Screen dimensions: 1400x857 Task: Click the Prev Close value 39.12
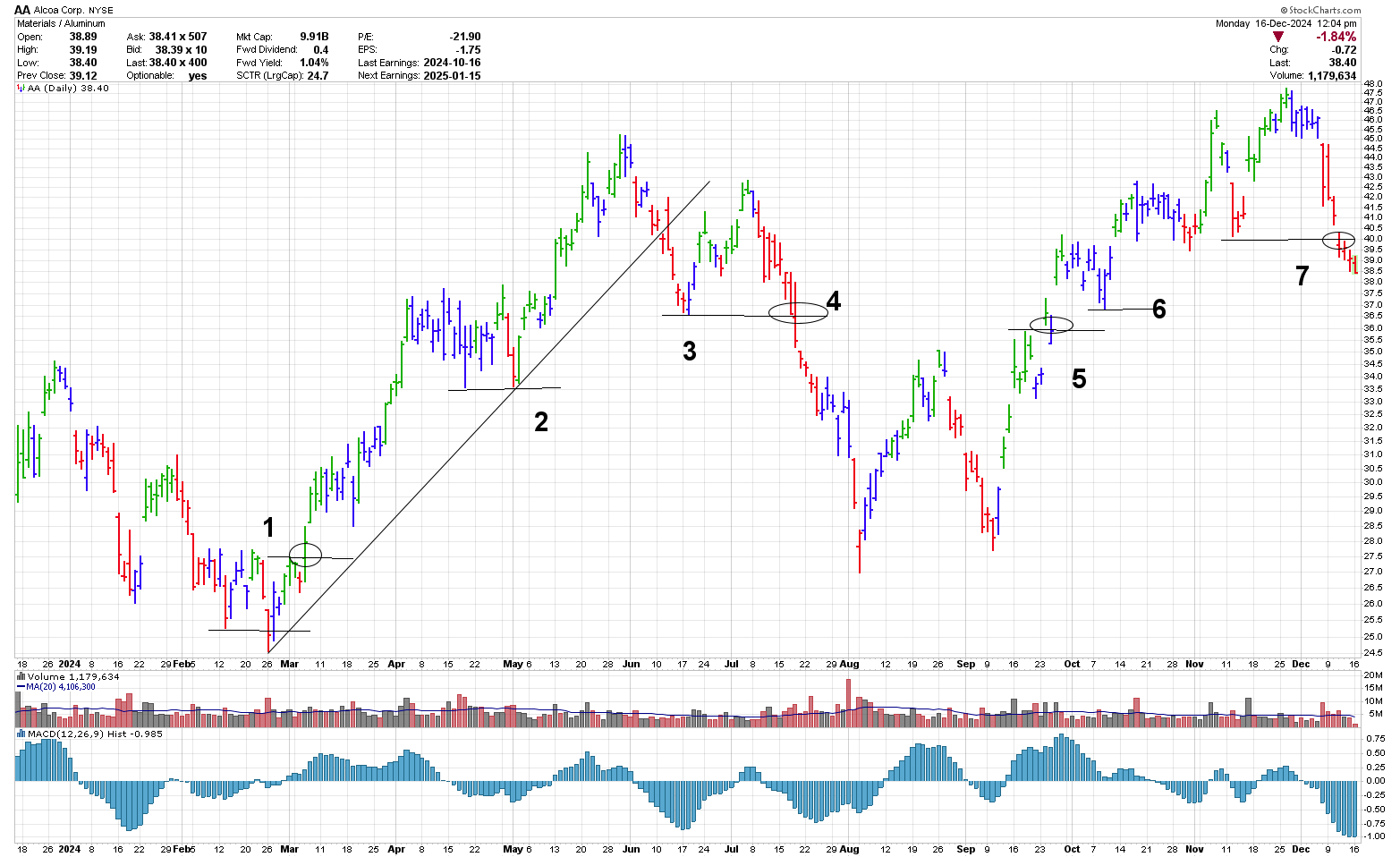coord(83,76)
